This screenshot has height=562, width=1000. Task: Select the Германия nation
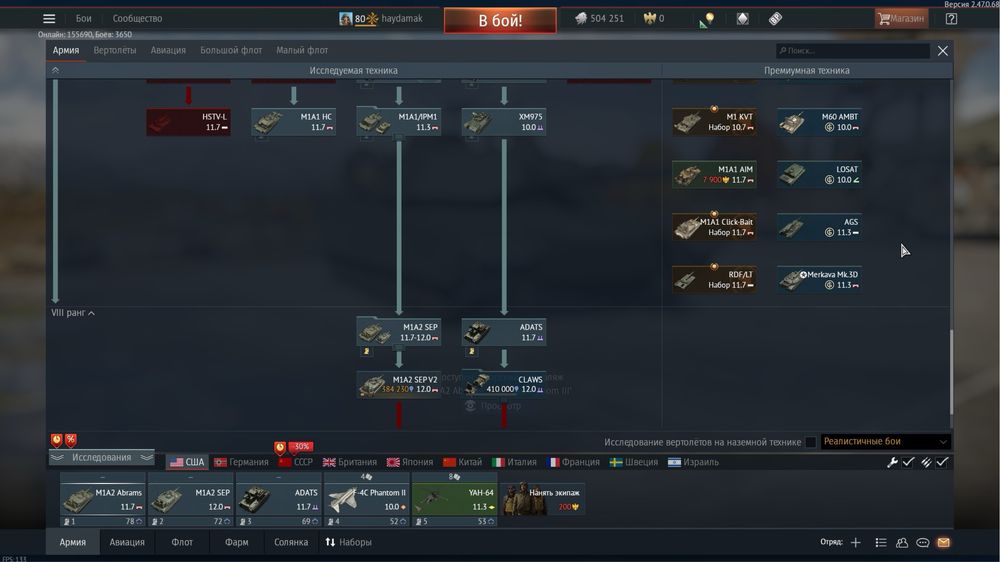[241, 462]
